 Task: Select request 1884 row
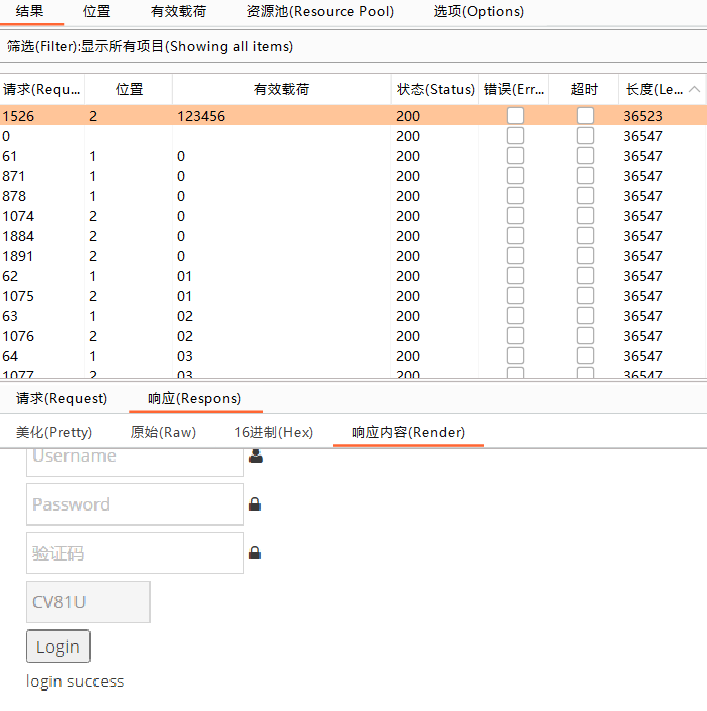[x=353, y=235]
